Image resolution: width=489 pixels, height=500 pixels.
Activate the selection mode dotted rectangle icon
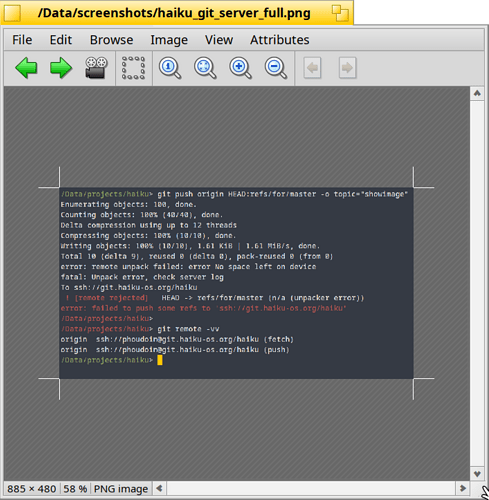133,68
